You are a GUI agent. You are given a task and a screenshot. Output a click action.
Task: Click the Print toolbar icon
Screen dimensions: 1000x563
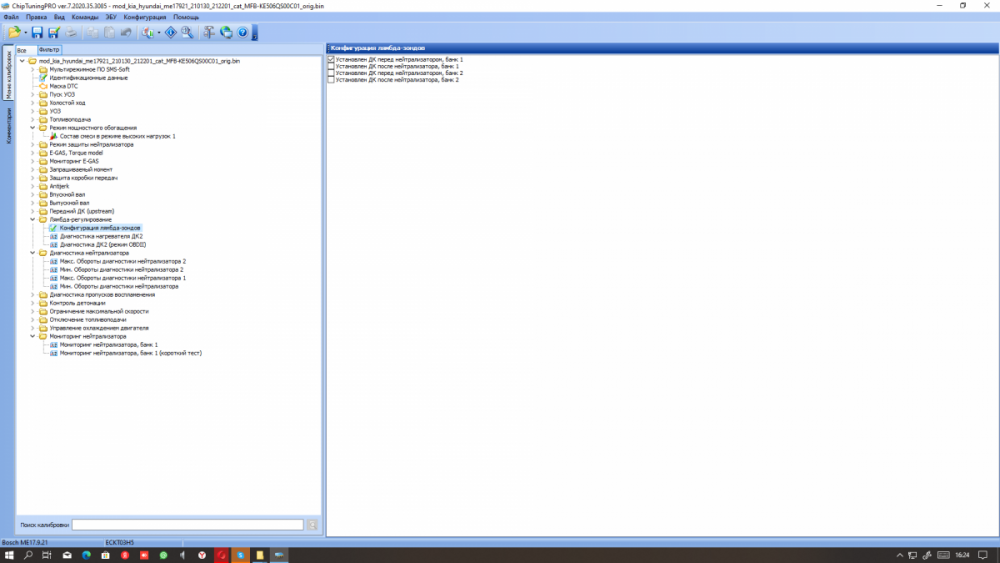71,33
